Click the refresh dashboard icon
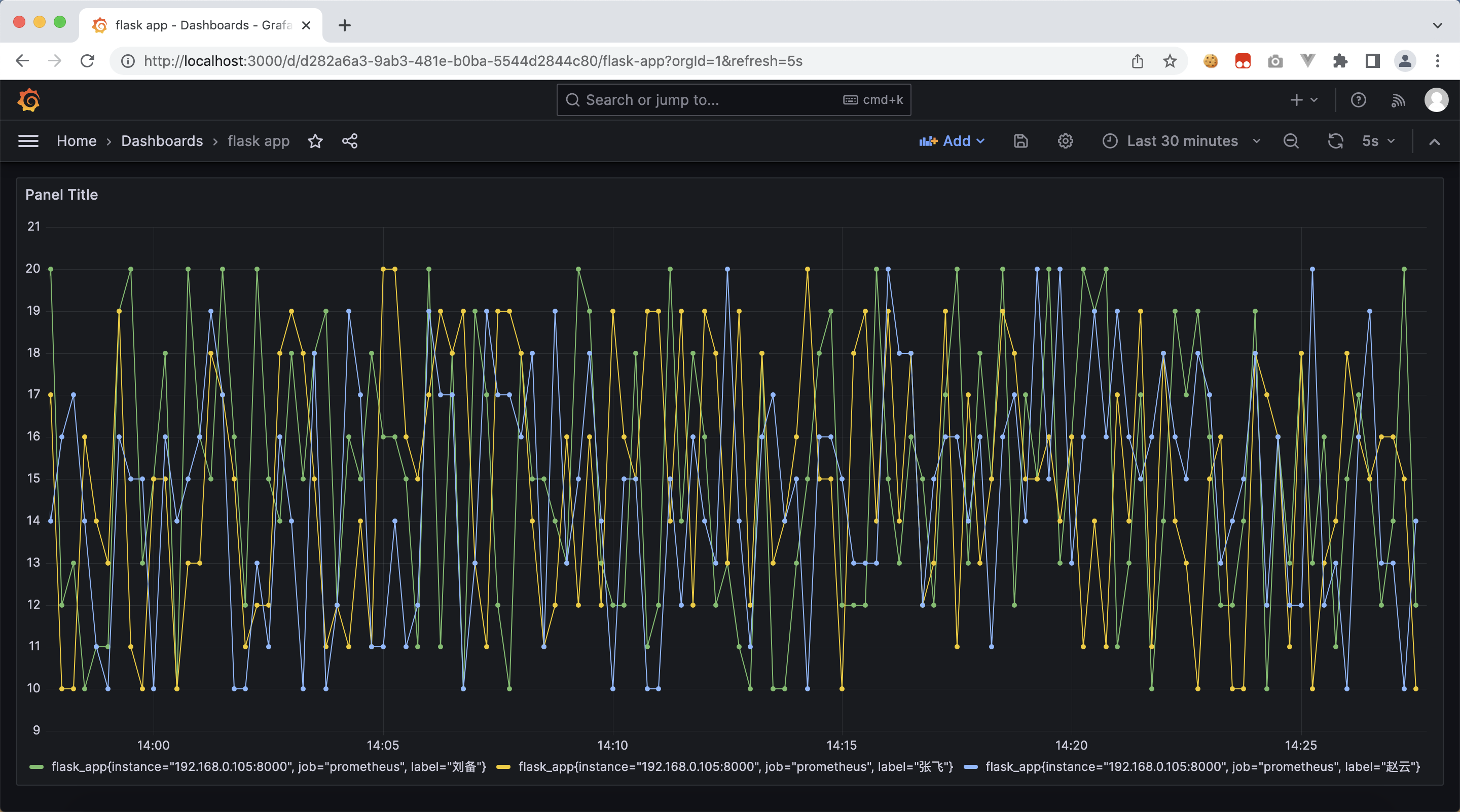This screenshot has height=812, width=1460. click(1335, 141)
